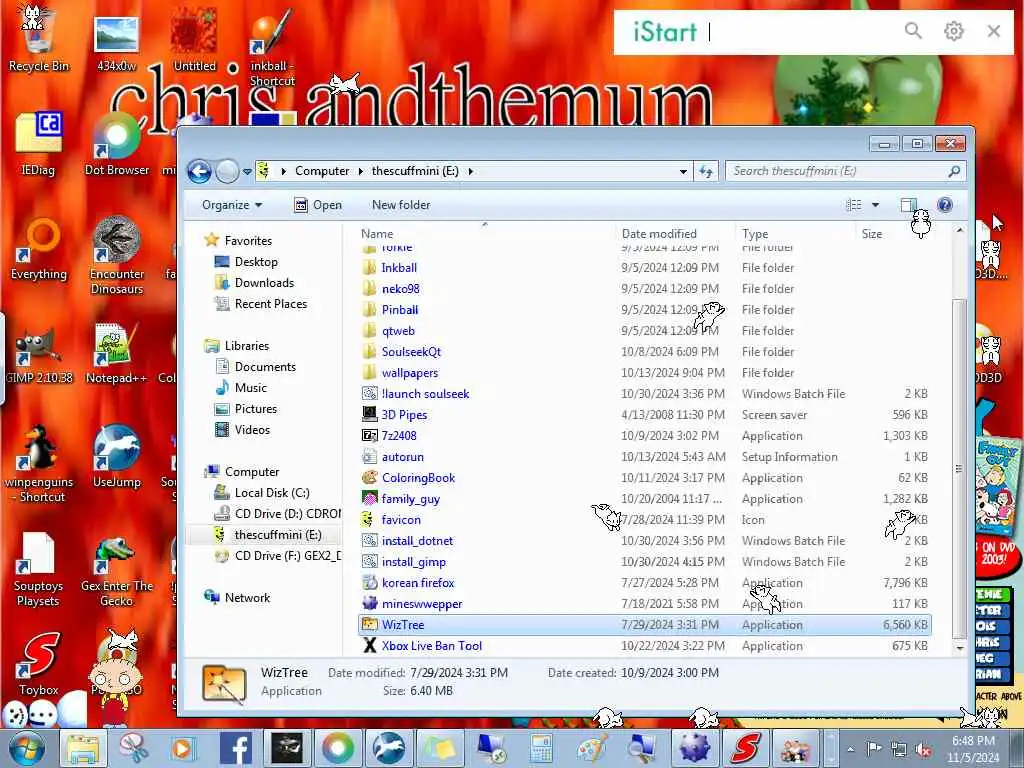The image size is (1024, 768).
Task: Close the iStart search bar
Action: [994, 31]
